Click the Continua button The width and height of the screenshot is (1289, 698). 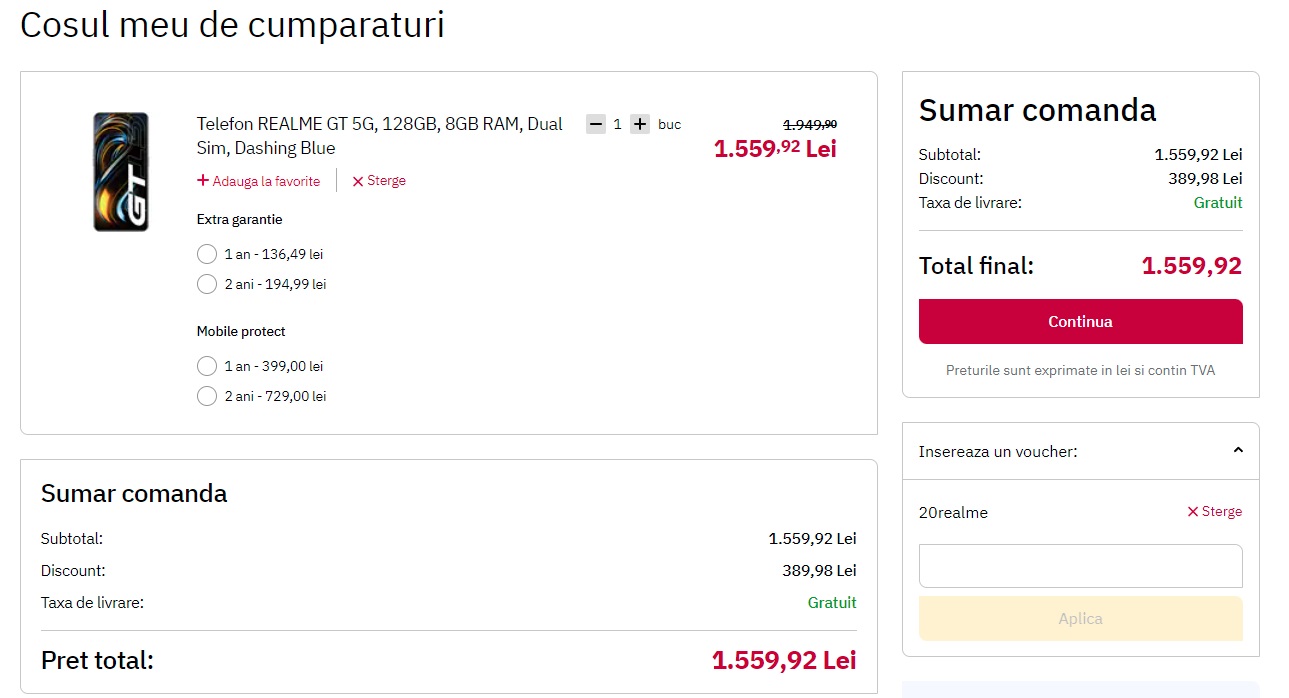(1080, 321)
